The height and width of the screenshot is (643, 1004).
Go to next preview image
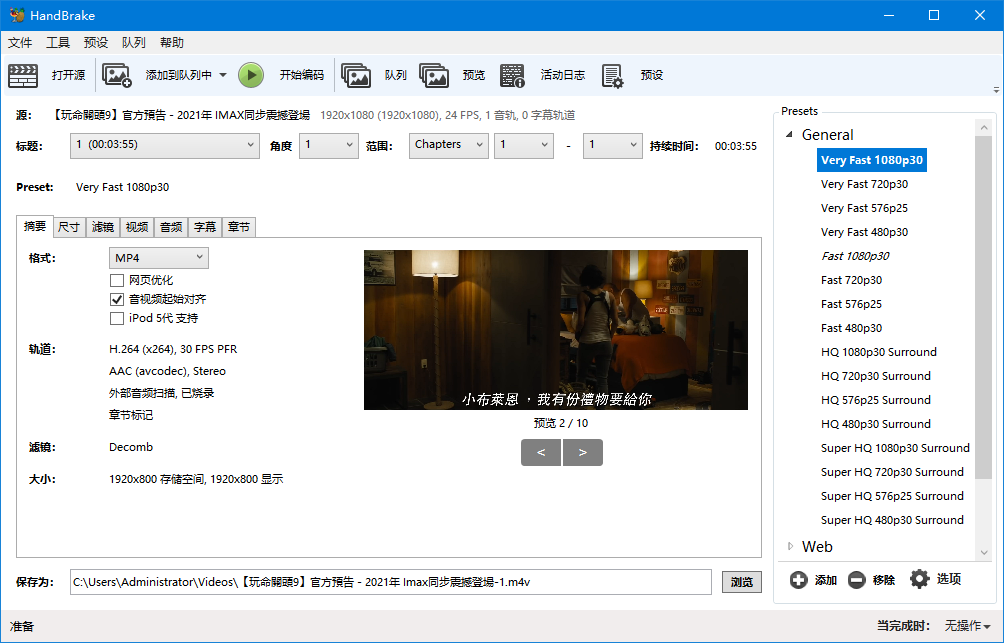583,452
